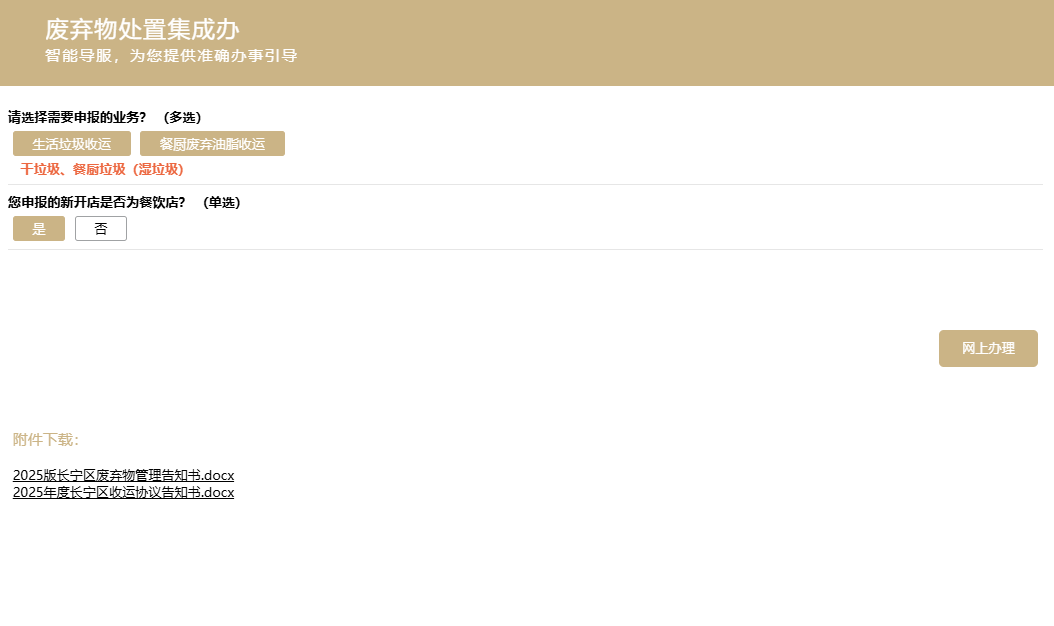Image resolution: width=1054 pixels, height=626 pixels.
Task: Click the 废弃物处置集成办 header title
Action: [x=142, y=30]
